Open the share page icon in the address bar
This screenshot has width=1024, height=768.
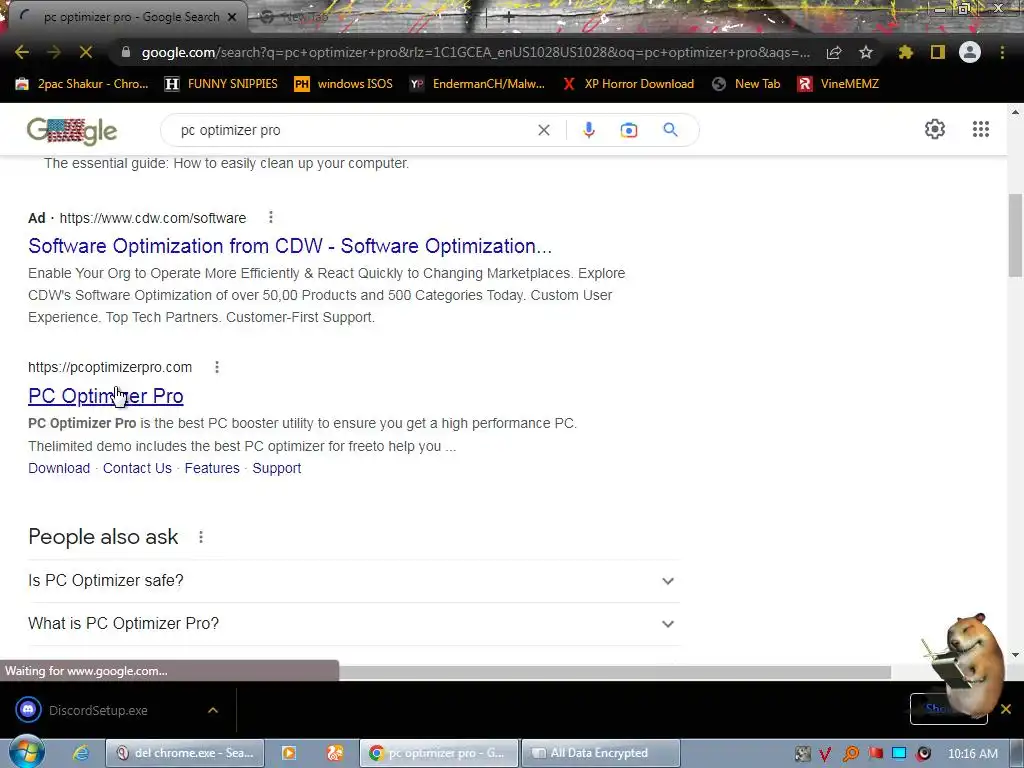834,53
